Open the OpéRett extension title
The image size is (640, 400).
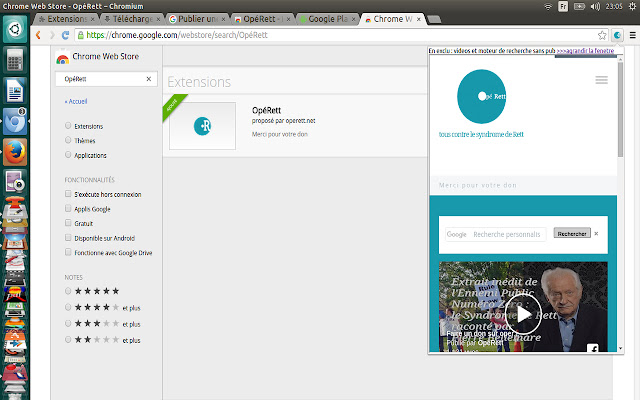[267, 110]
